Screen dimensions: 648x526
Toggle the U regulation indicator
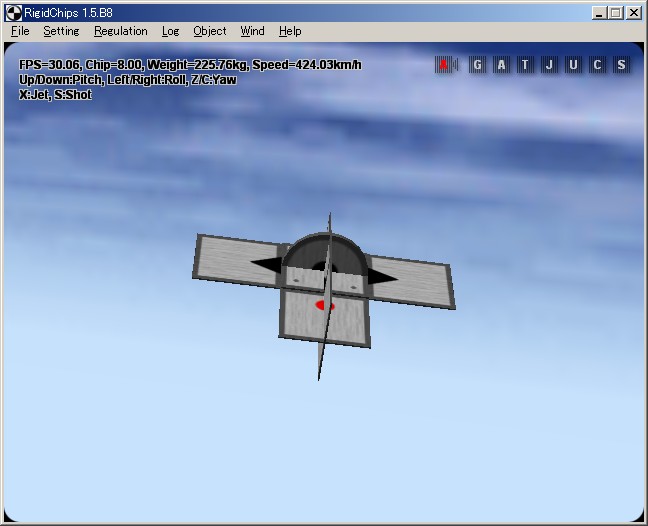click(573, 65)
